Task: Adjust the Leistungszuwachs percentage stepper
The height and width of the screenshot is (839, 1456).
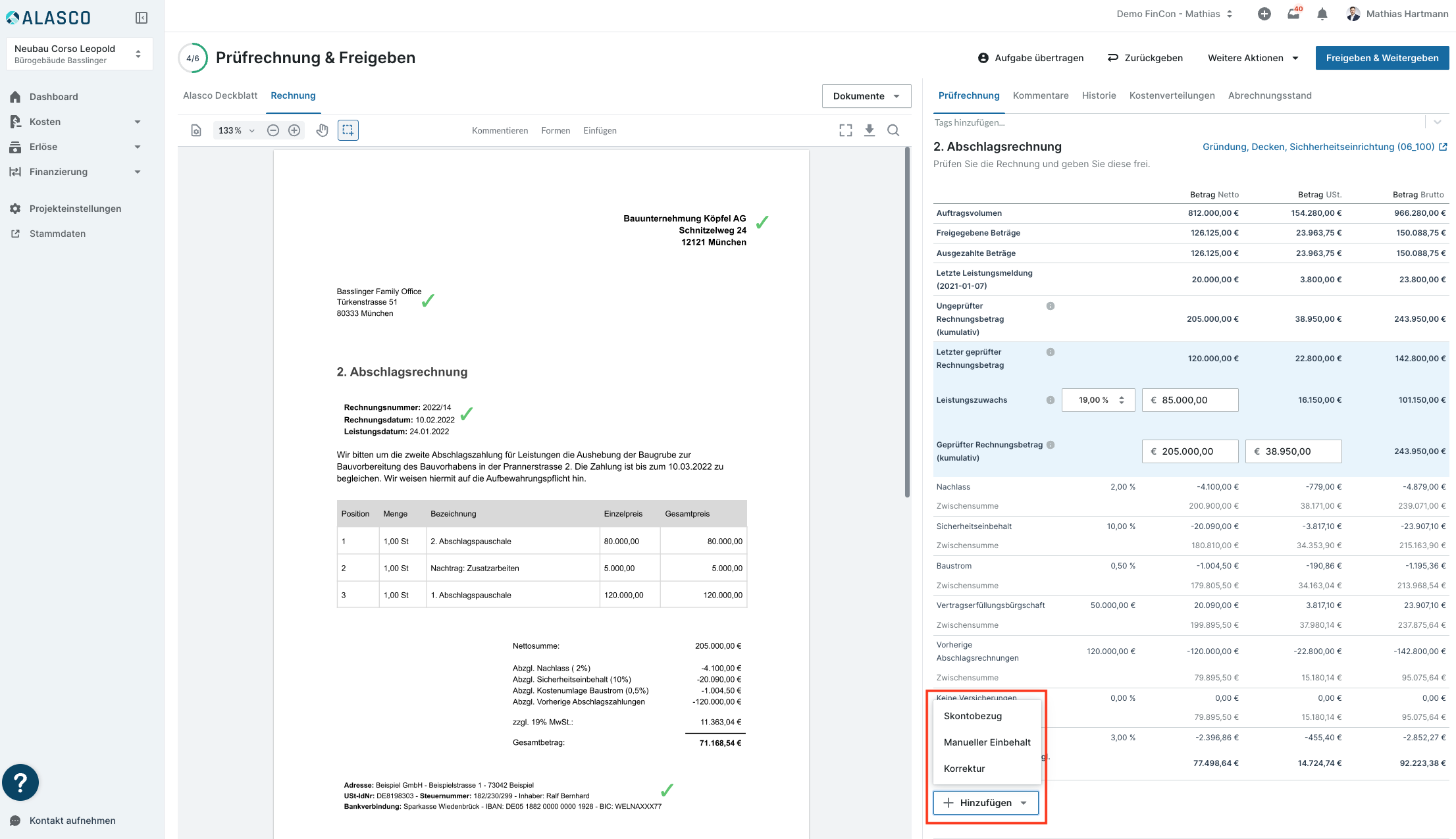Action: point(1122,400)
